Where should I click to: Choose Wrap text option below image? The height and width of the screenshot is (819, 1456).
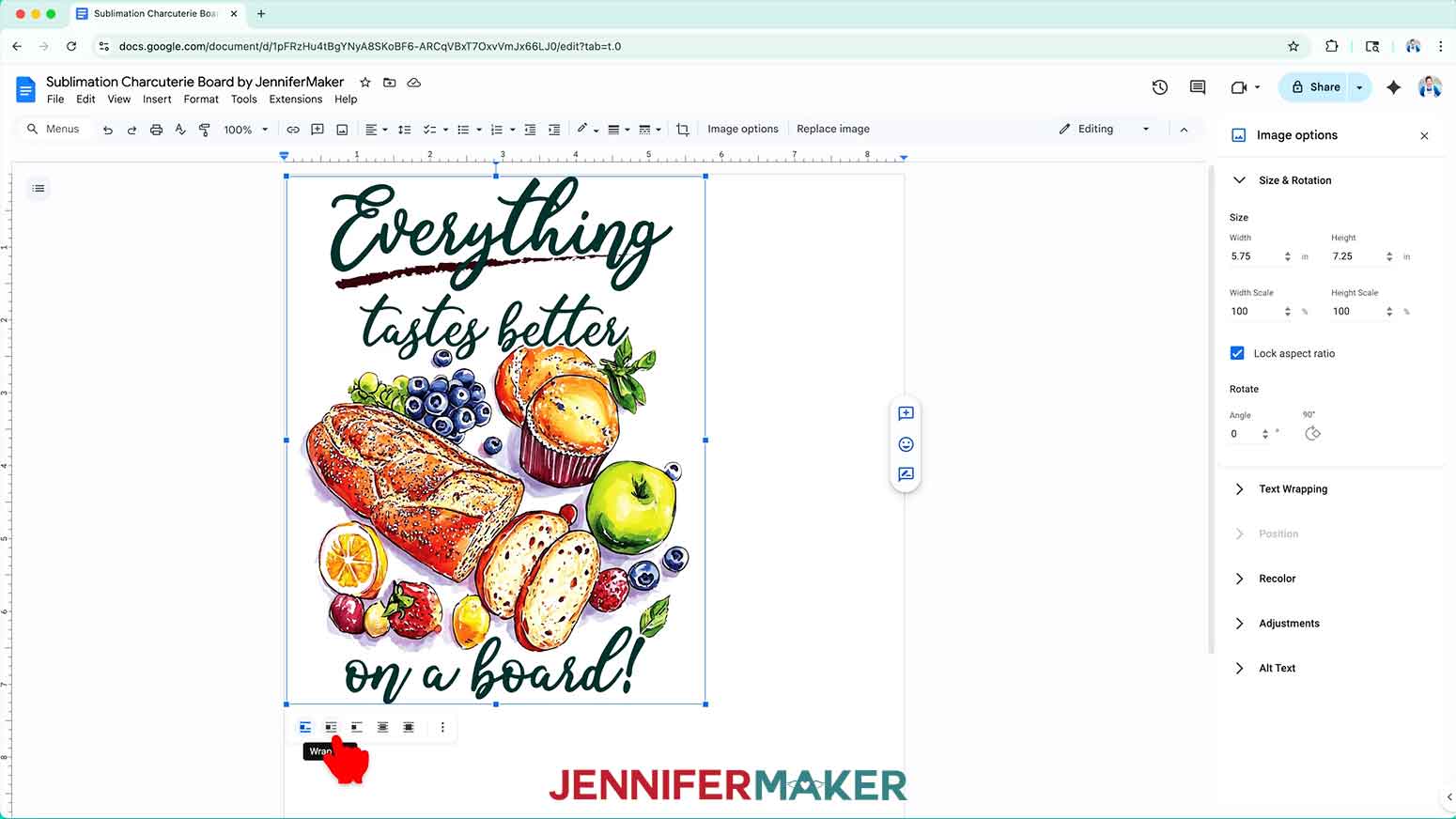click(331, 727)
